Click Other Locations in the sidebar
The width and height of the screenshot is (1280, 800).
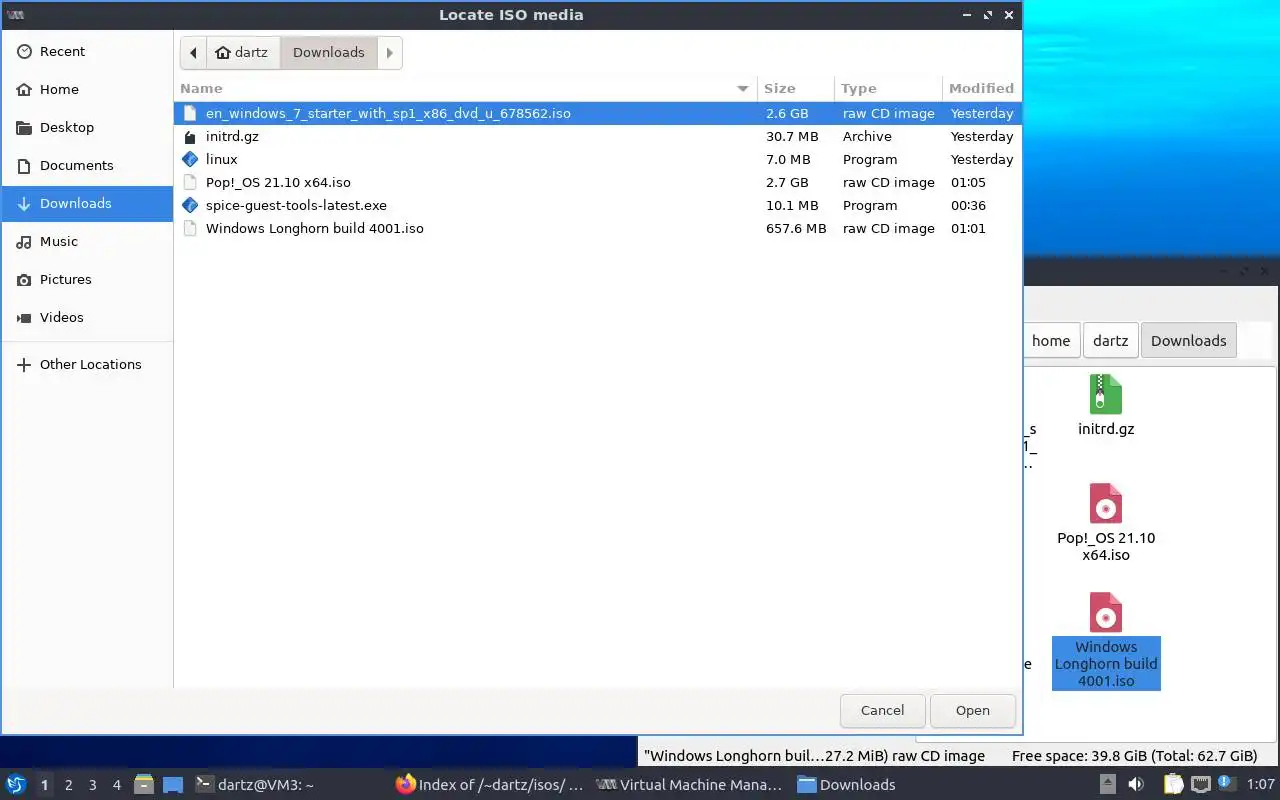87,364
